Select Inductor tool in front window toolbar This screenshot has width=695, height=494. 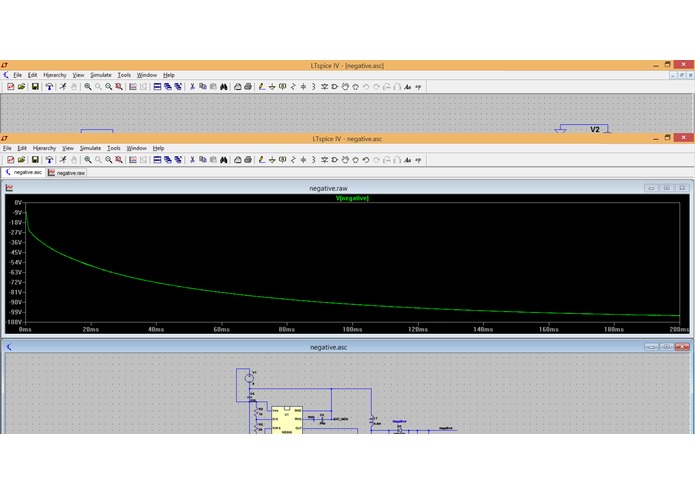313,160
